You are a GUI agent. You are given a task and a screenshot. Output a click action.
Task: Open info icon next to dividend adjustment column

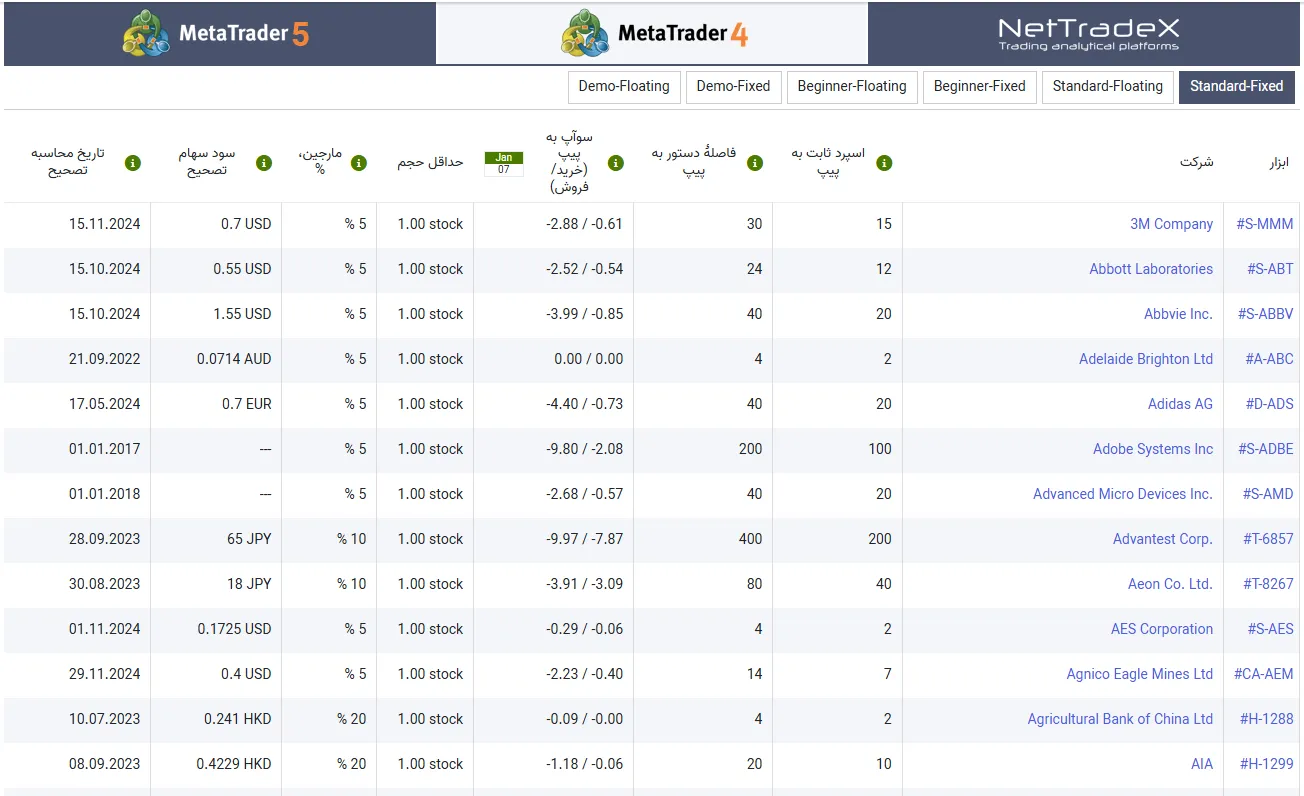pos(264,162)
